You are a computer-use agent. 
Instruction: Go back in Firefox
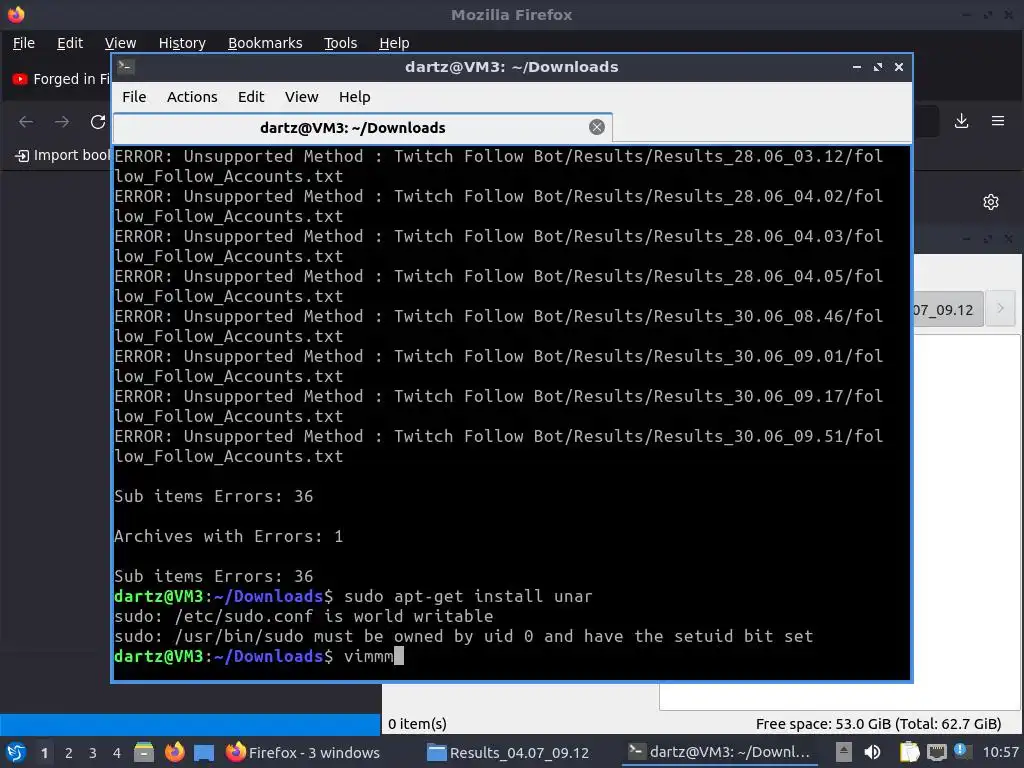(x=26, y=121)
